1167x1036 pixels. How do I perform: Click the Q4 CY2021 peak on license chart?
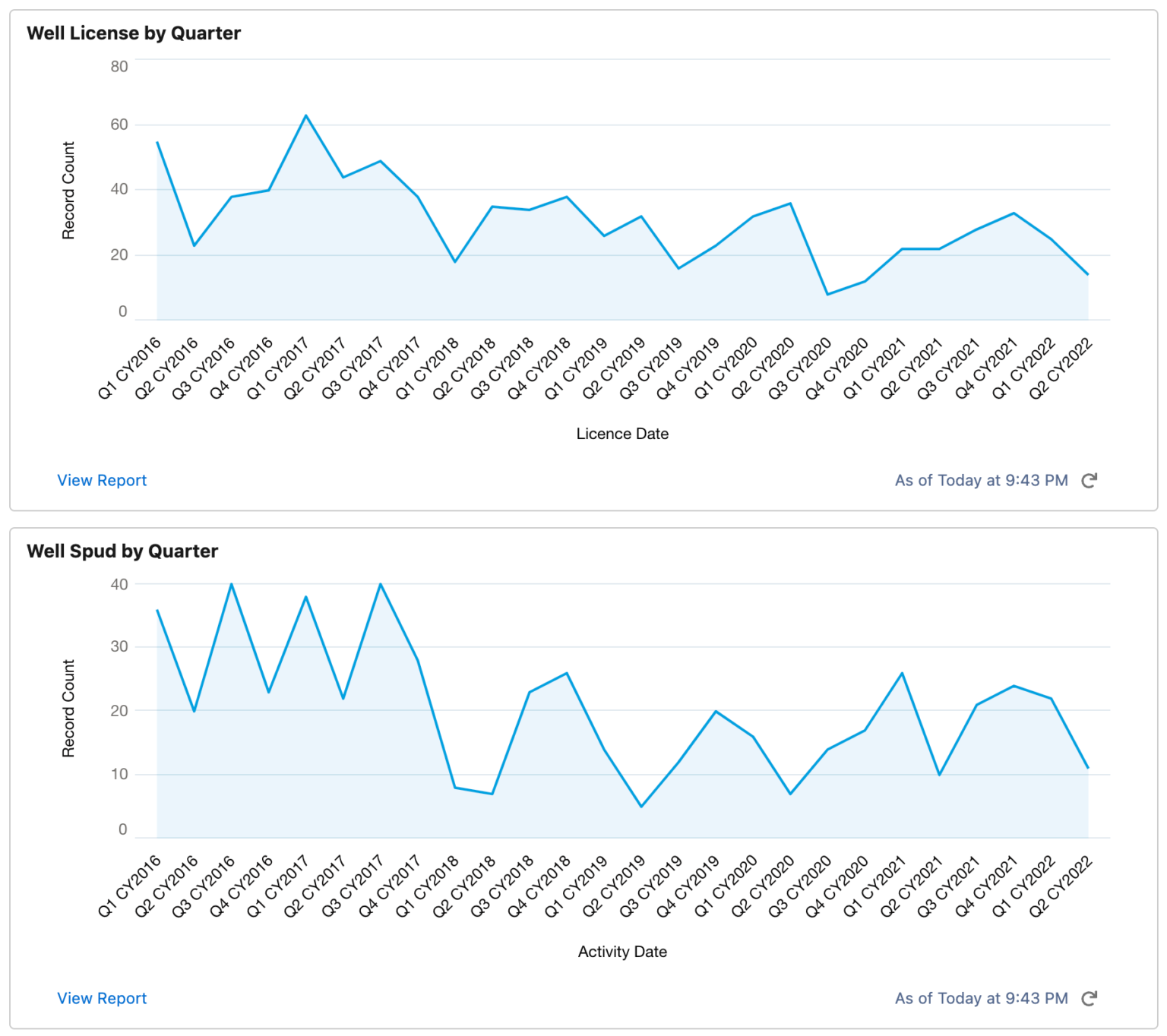[x=1014, y=213]
